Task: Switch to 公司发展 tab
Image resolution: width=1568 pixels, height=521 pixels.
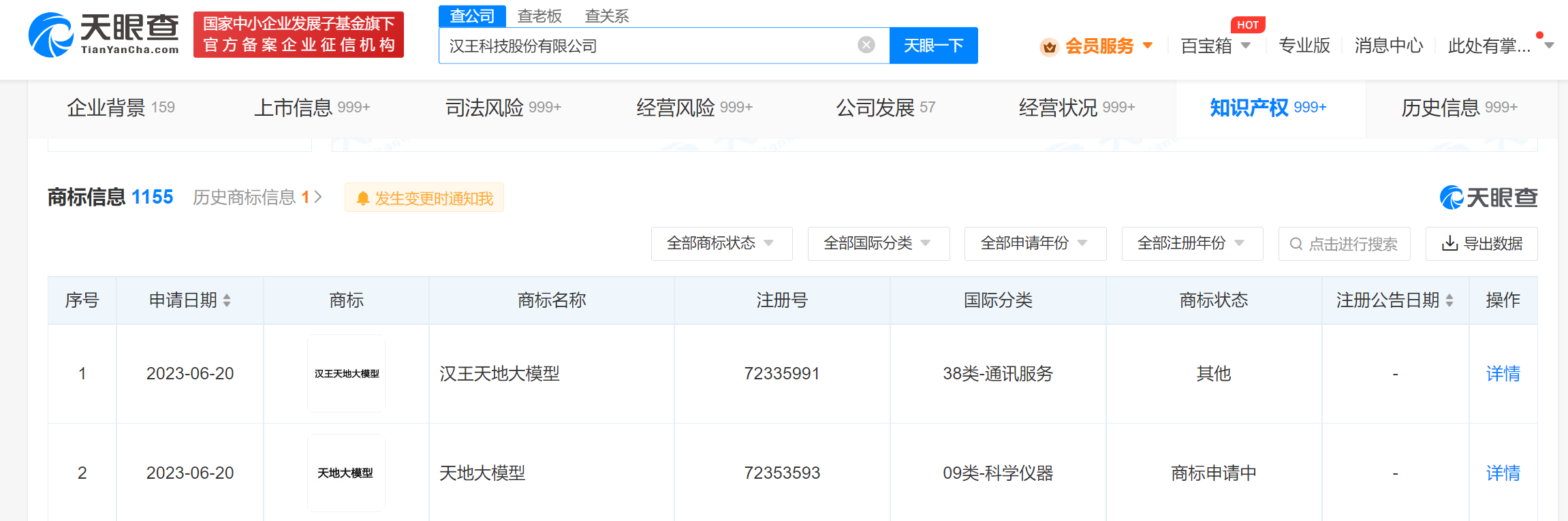Action: 885,107
